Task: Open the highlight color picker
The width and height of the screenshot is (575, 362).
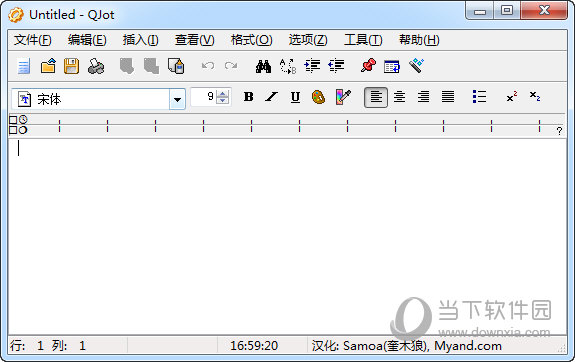Action: click(343, 97)
